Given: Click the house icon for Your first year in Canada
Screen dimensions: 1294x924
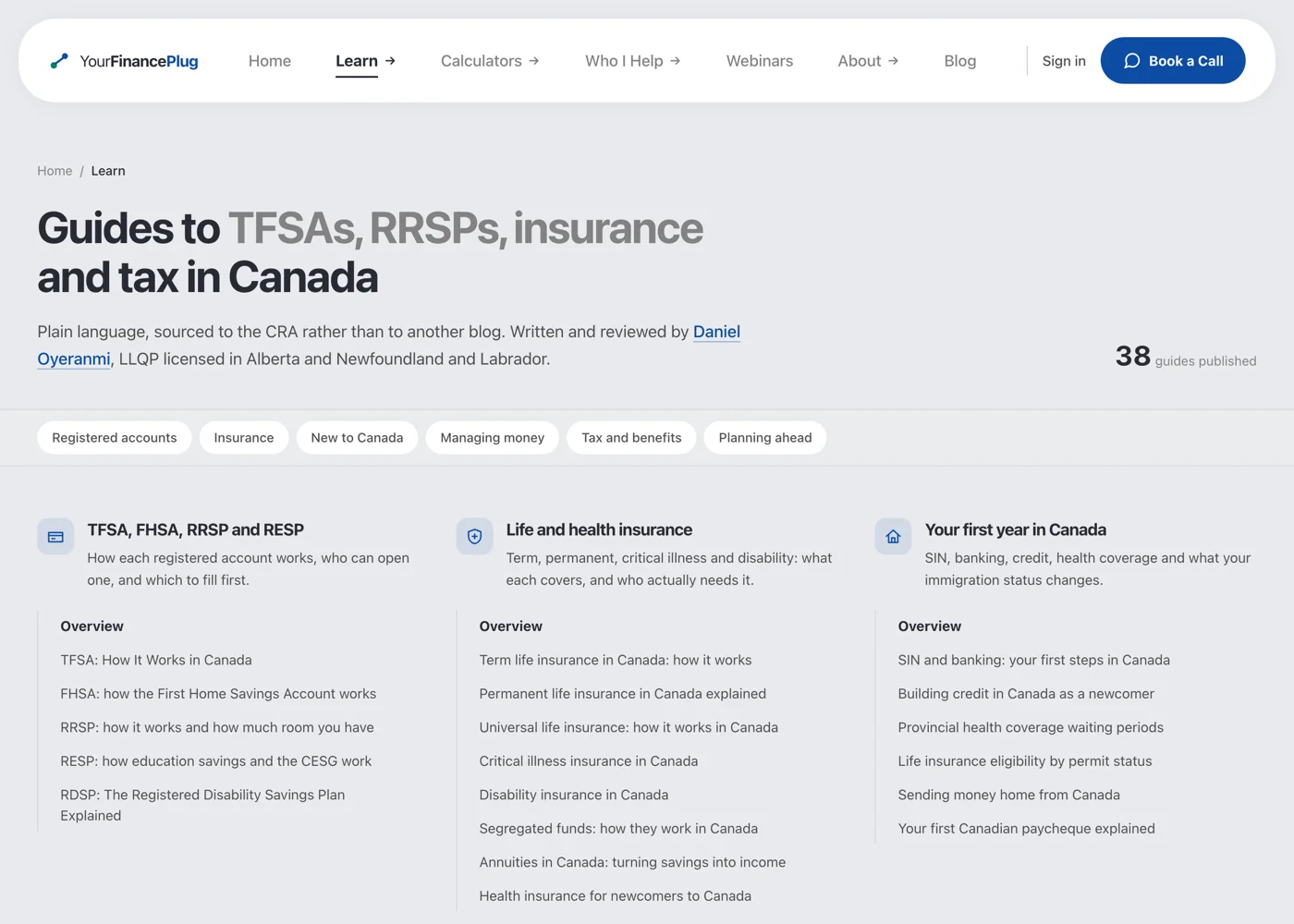Looking at the screenshot, I should [893, 537].
